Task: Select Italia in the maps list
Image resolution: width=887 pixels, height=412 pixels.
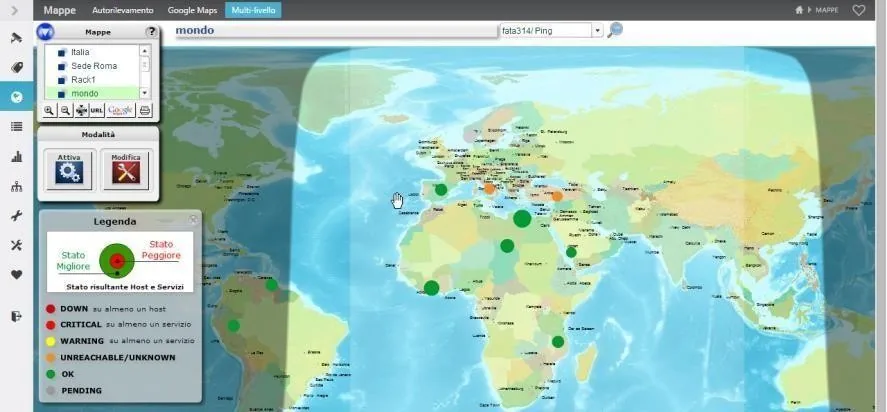Action: 80,52
